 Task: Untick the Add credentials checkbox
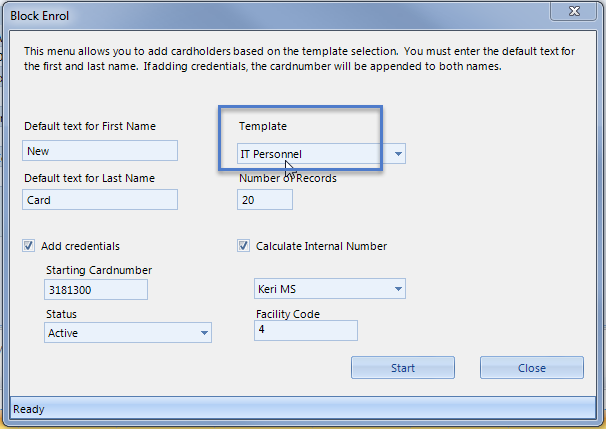click(x=28, y=246)
